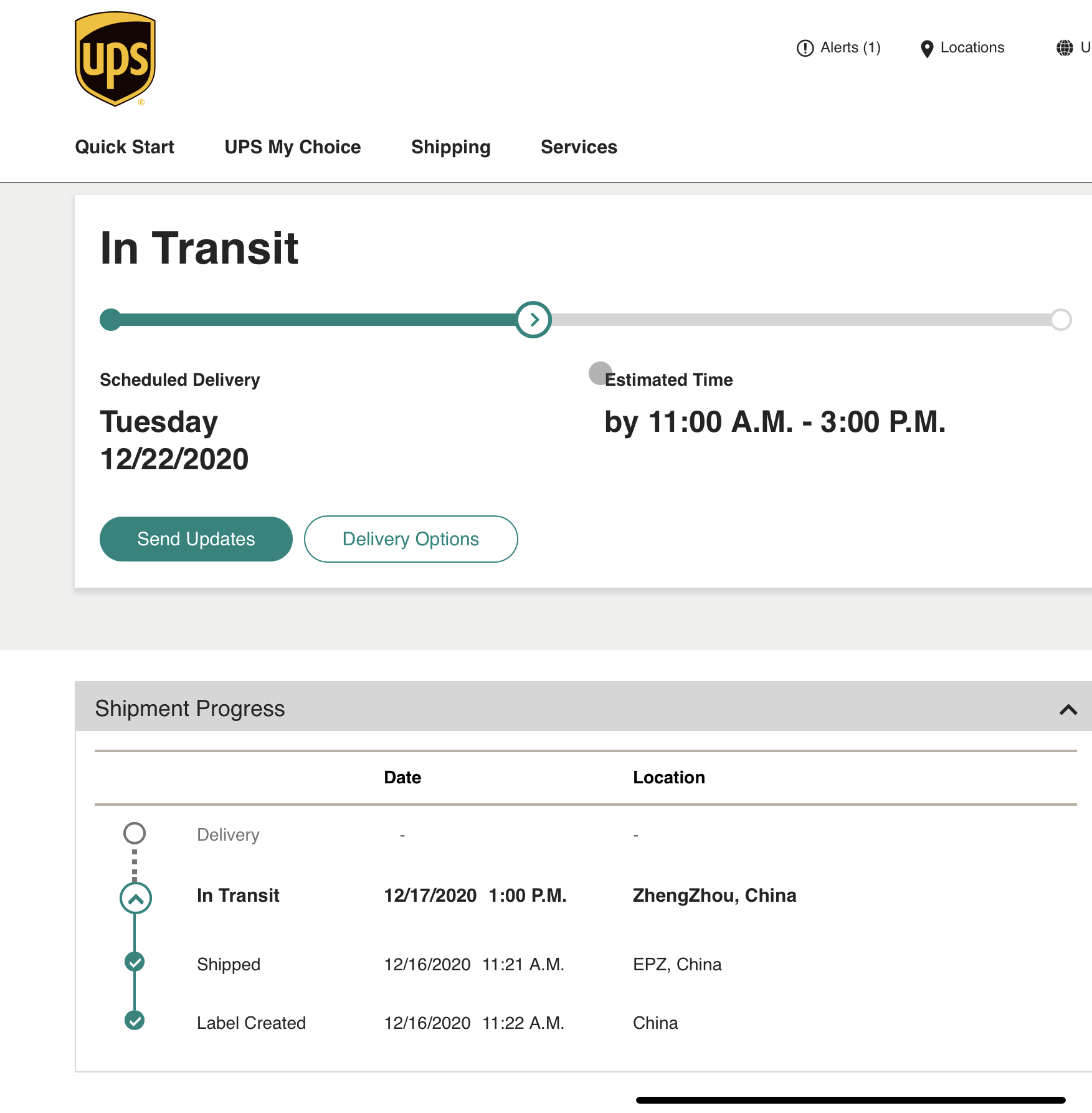Collapse the Shipment Progress section

pyautogui.click(x=1068, y=709)
